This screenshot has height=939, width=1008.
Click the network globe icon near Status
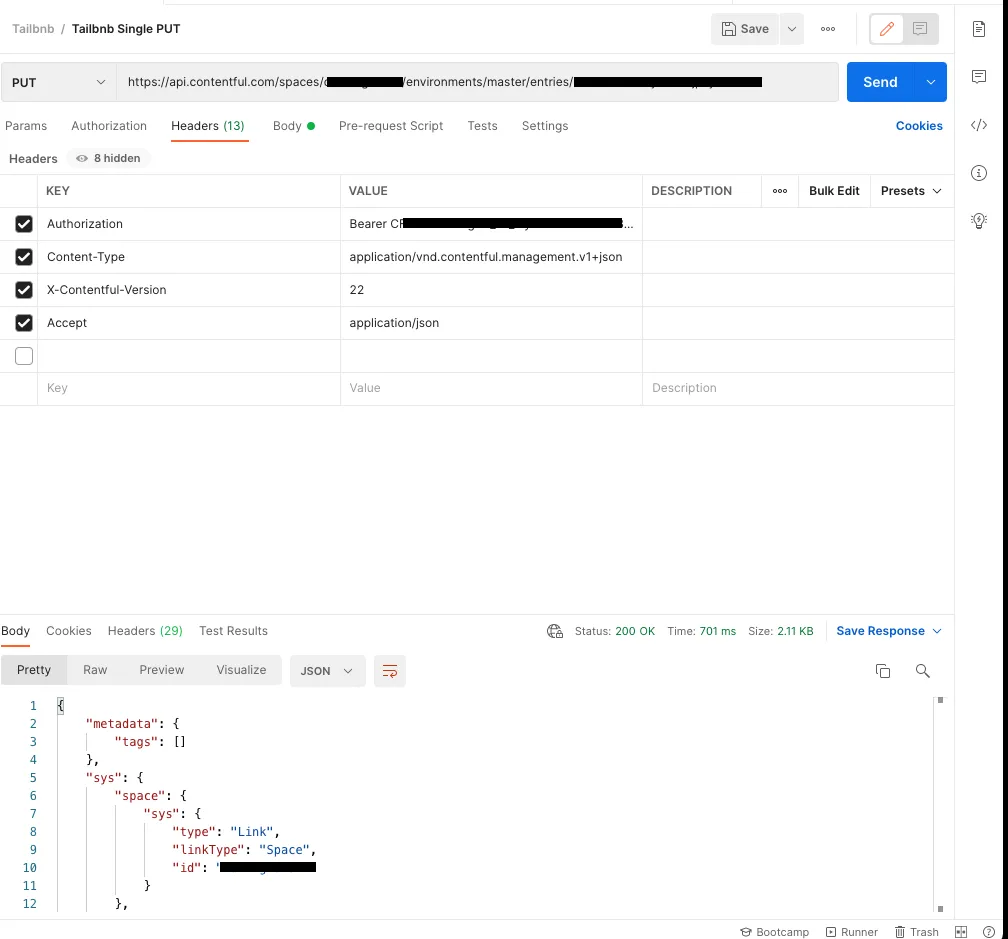pos(555,631)
